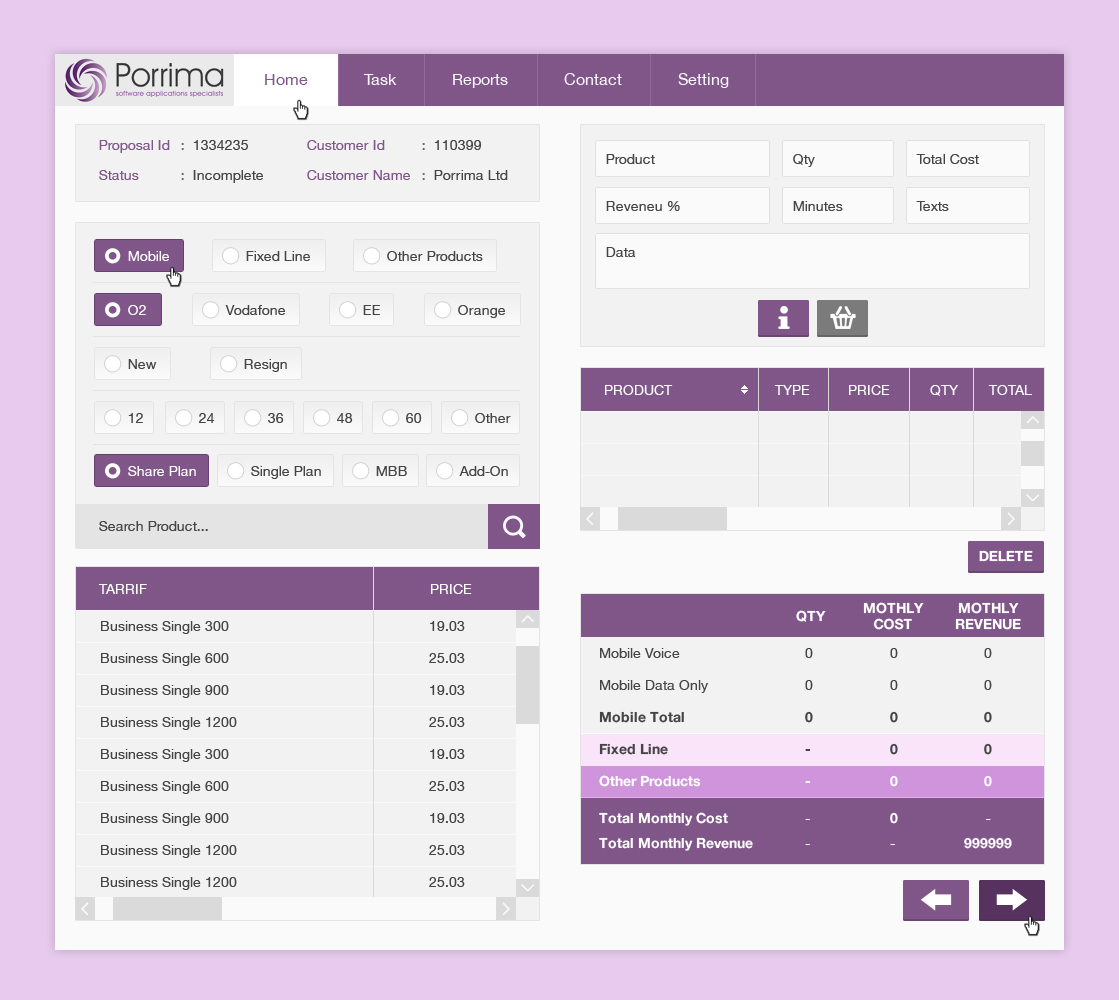Click the DELETE button
This screenshot has width=1119, height=1000.
coord(1005,556)
